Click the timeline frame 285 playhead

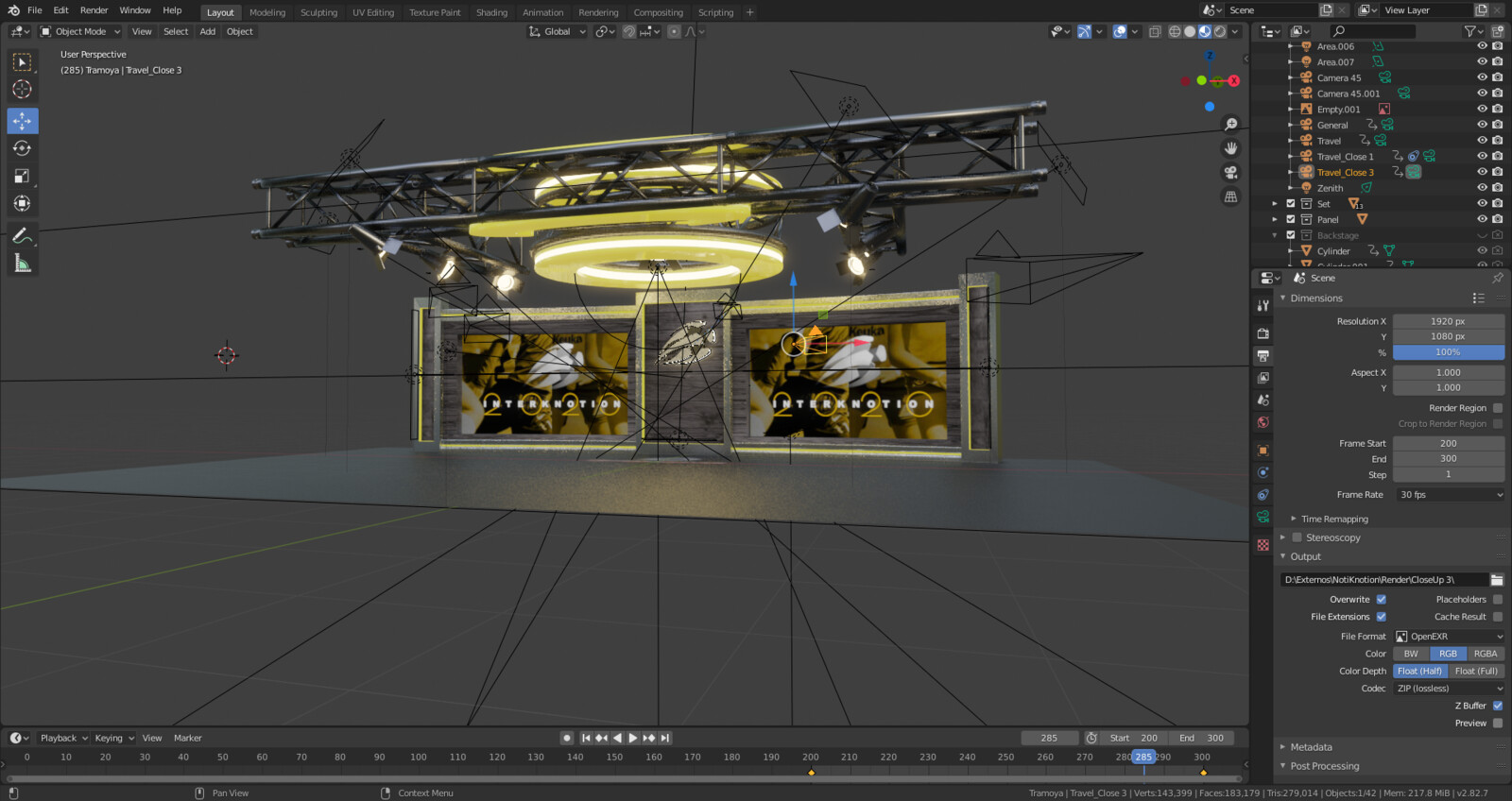click(1143, 758)
